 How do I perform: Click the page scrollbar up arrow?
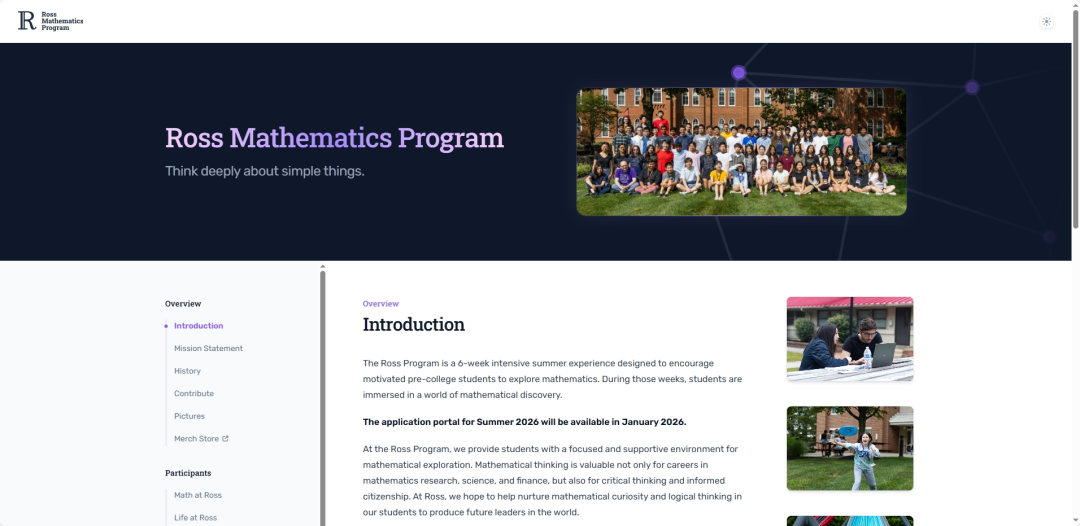(1075, 5)
